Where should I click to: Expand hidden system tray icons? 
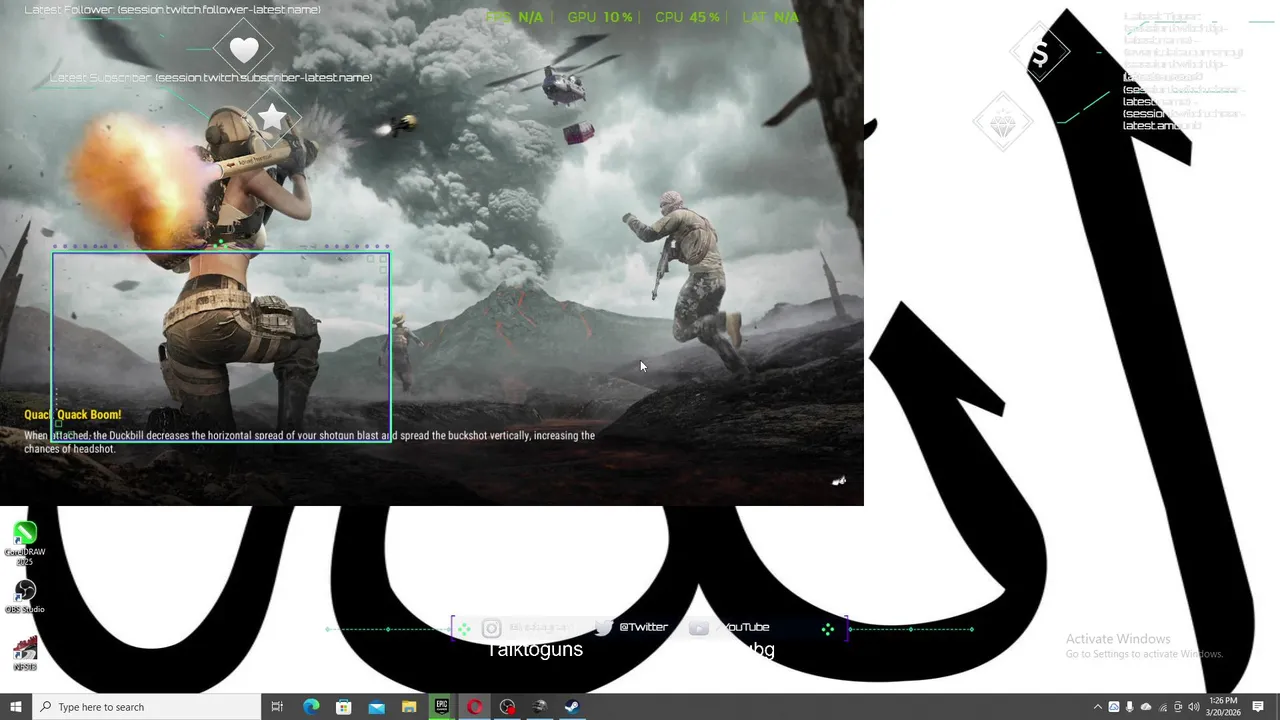click(1097, 707)
